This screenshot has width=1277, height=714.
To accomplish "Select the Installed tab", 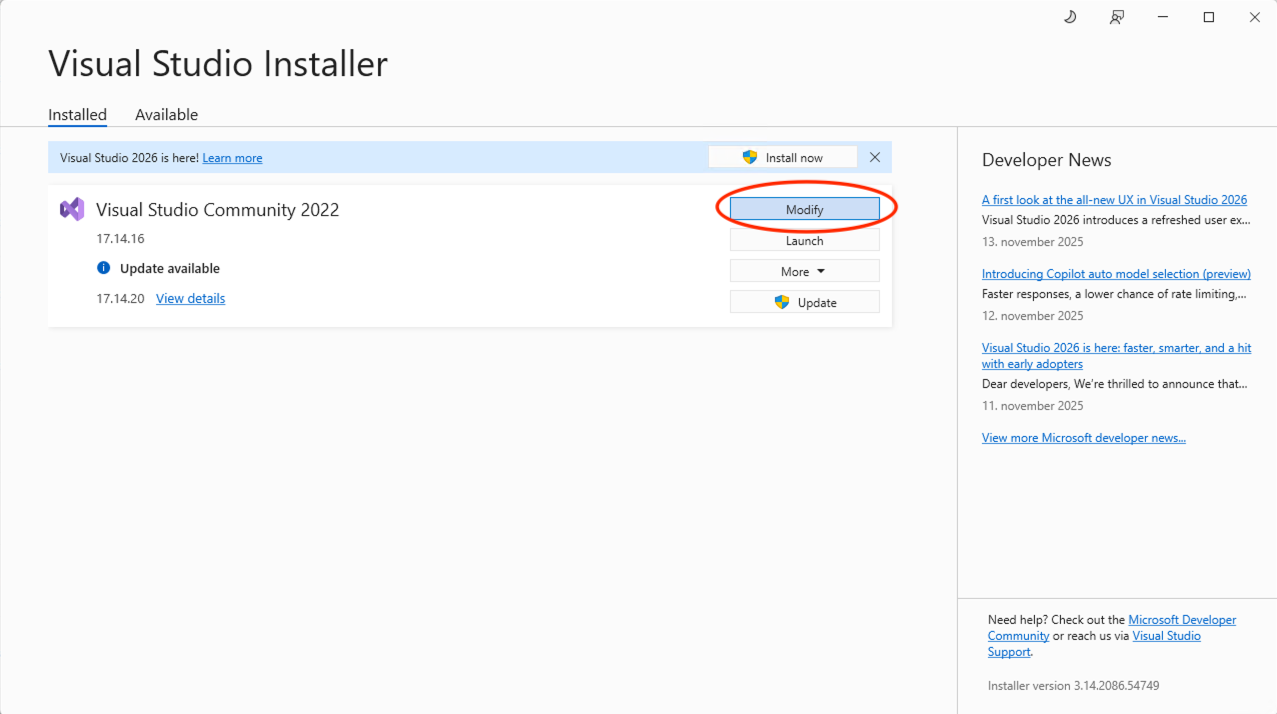I will click(77, 115).
